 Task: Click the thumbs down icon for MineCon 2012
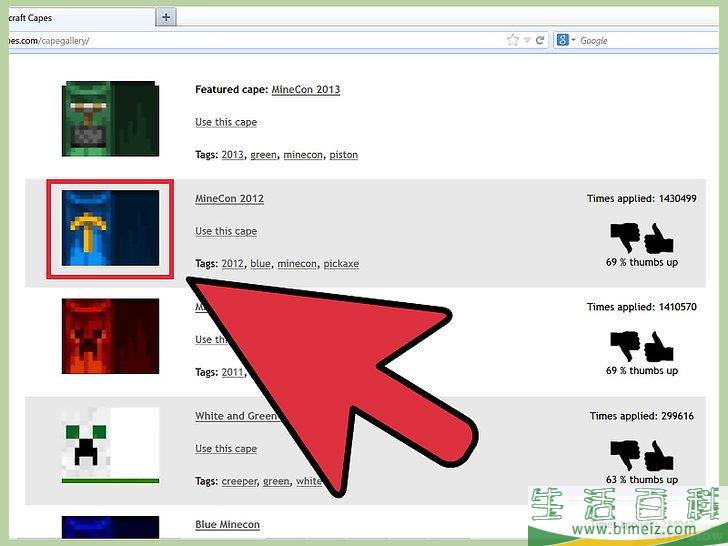pos(625,239)
